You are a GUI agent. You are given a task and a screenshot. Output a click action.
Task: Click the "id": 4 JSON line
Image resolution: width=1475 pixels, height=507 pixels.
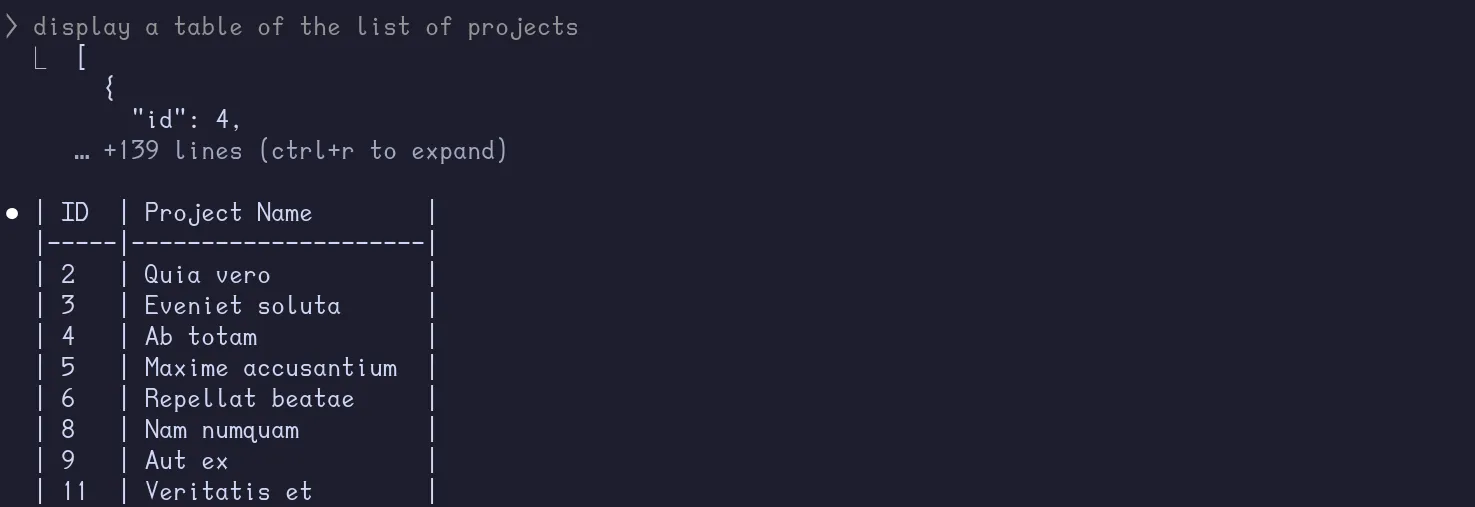click(186, 120)
